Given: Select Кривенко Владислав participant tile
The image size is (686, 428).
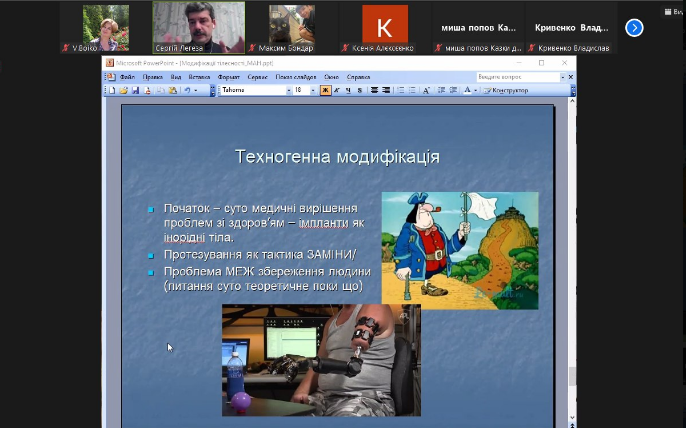Looking at the screenshot, I should (571, 28).
